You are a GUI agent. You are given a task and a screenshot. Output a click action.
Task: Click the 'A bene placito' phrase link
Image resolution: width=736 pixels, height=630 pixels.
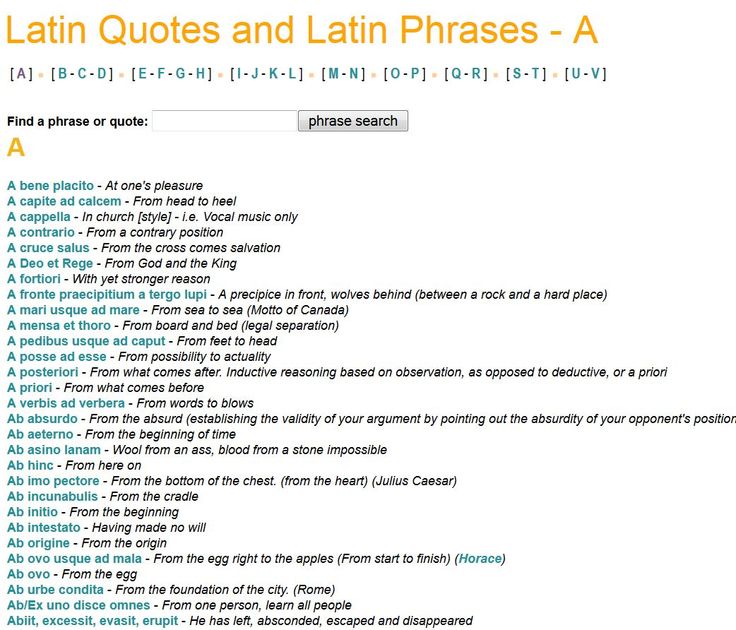point(50,186)
